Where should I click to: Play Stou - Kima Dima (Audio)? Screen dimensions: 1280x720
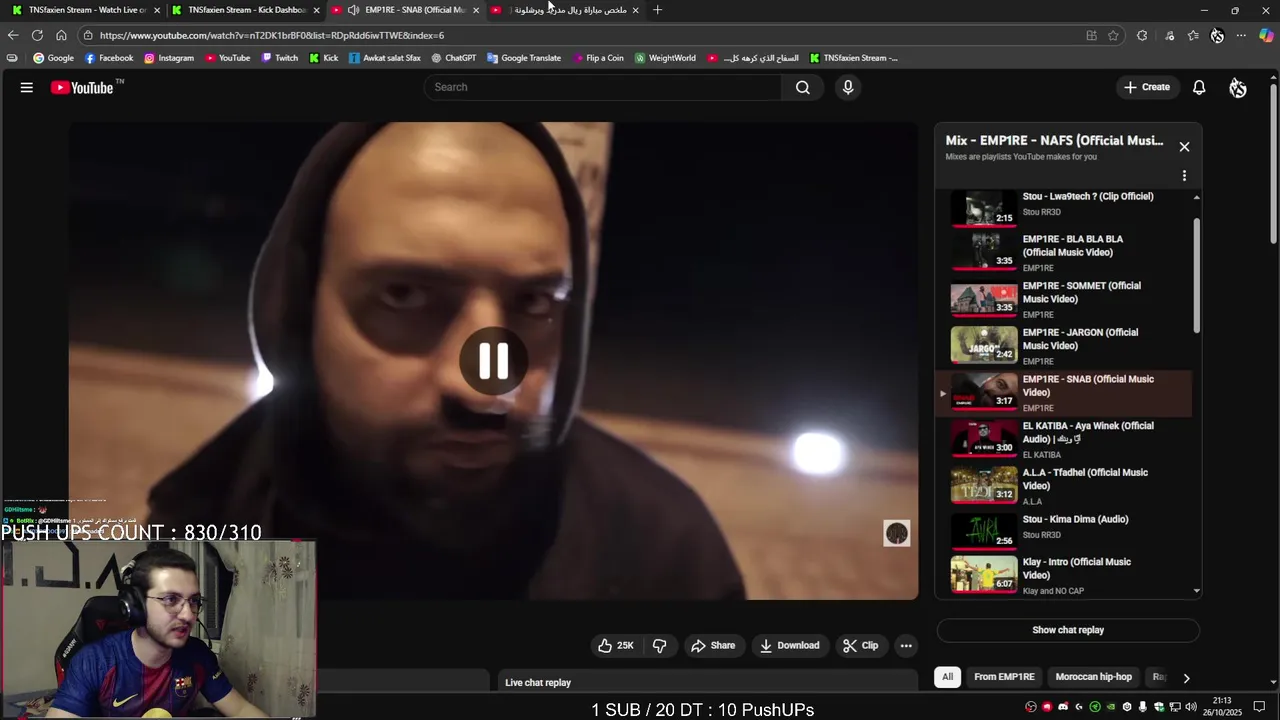click(x=1065, y=531)
